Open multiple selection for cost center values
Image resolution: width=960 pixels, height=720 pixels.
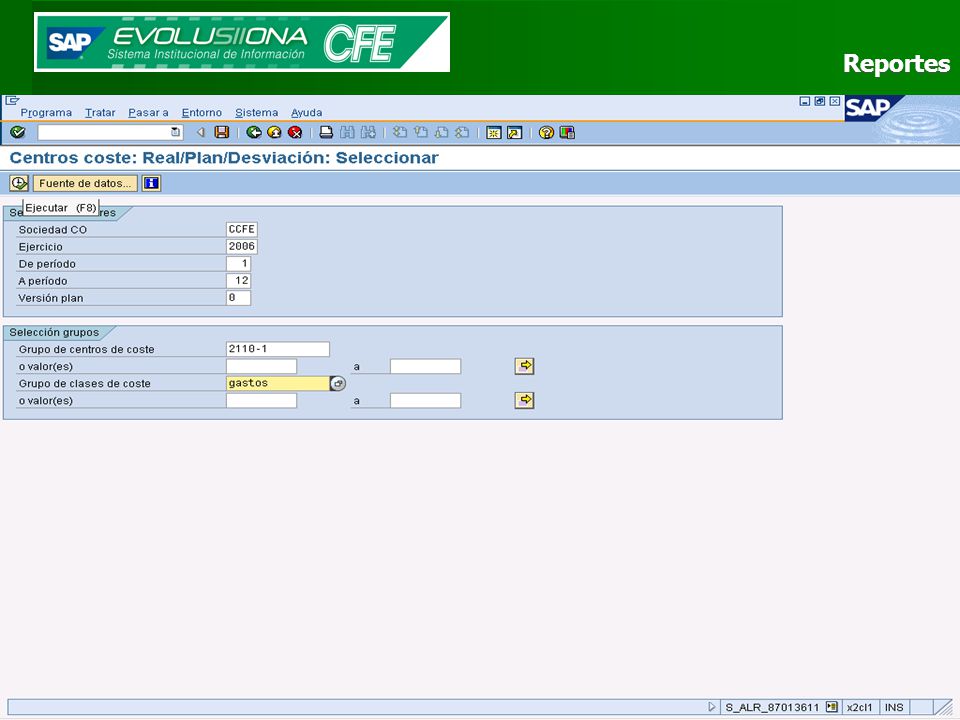point(524,366)
